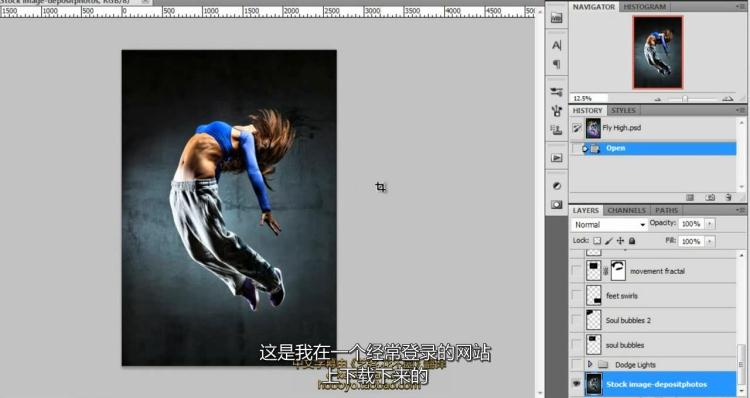Click the lock transparent pixels icon

tap(597, 241)
